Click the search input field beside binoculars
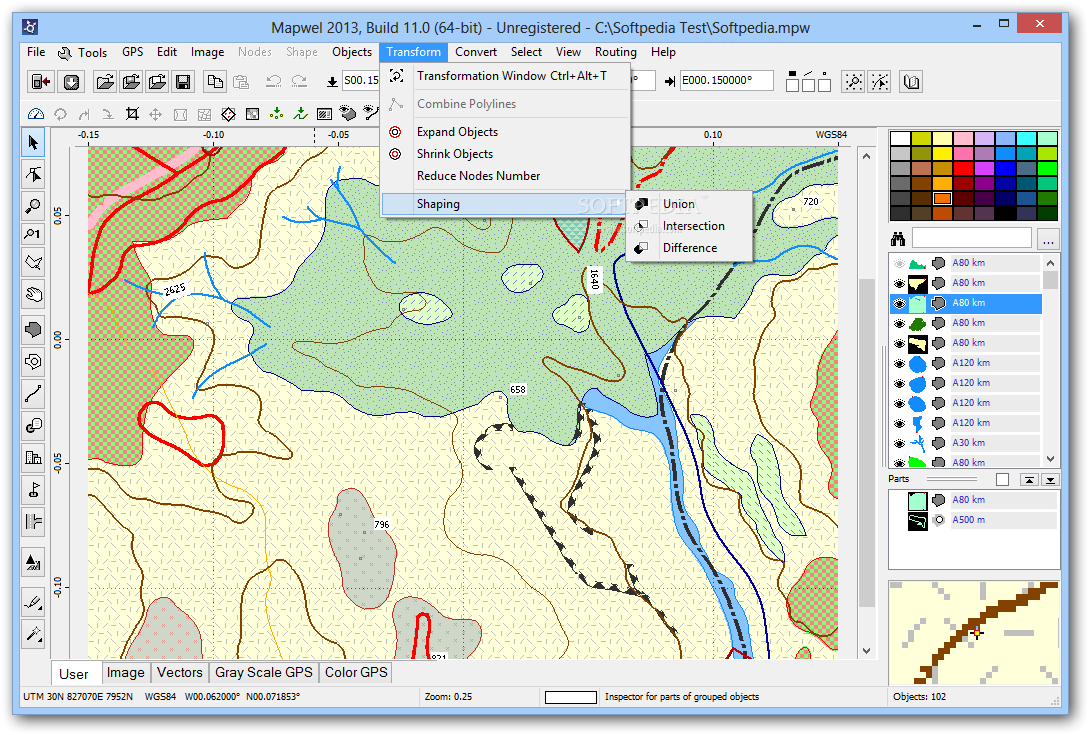This screenshot has width=1089, height=735. tap(971, 239)
